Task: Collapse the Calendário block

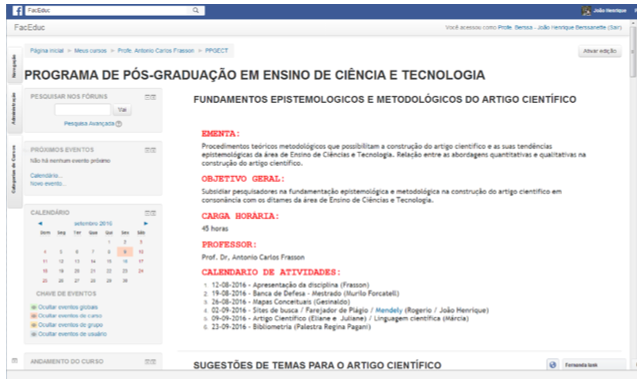Action: click(148, 213)
